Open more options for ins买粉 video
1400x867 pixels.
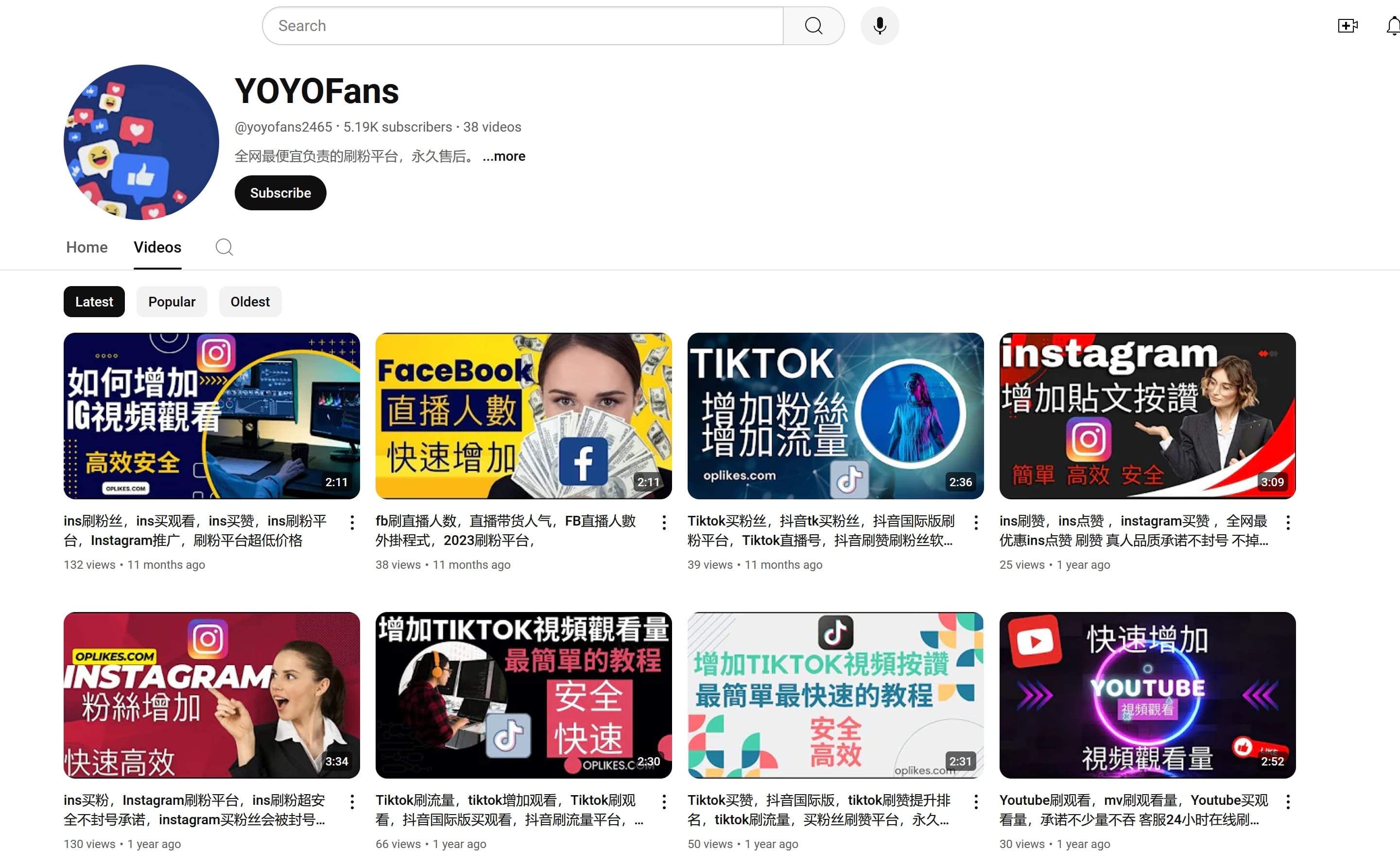pyautogui.click(x=351, y=801)
